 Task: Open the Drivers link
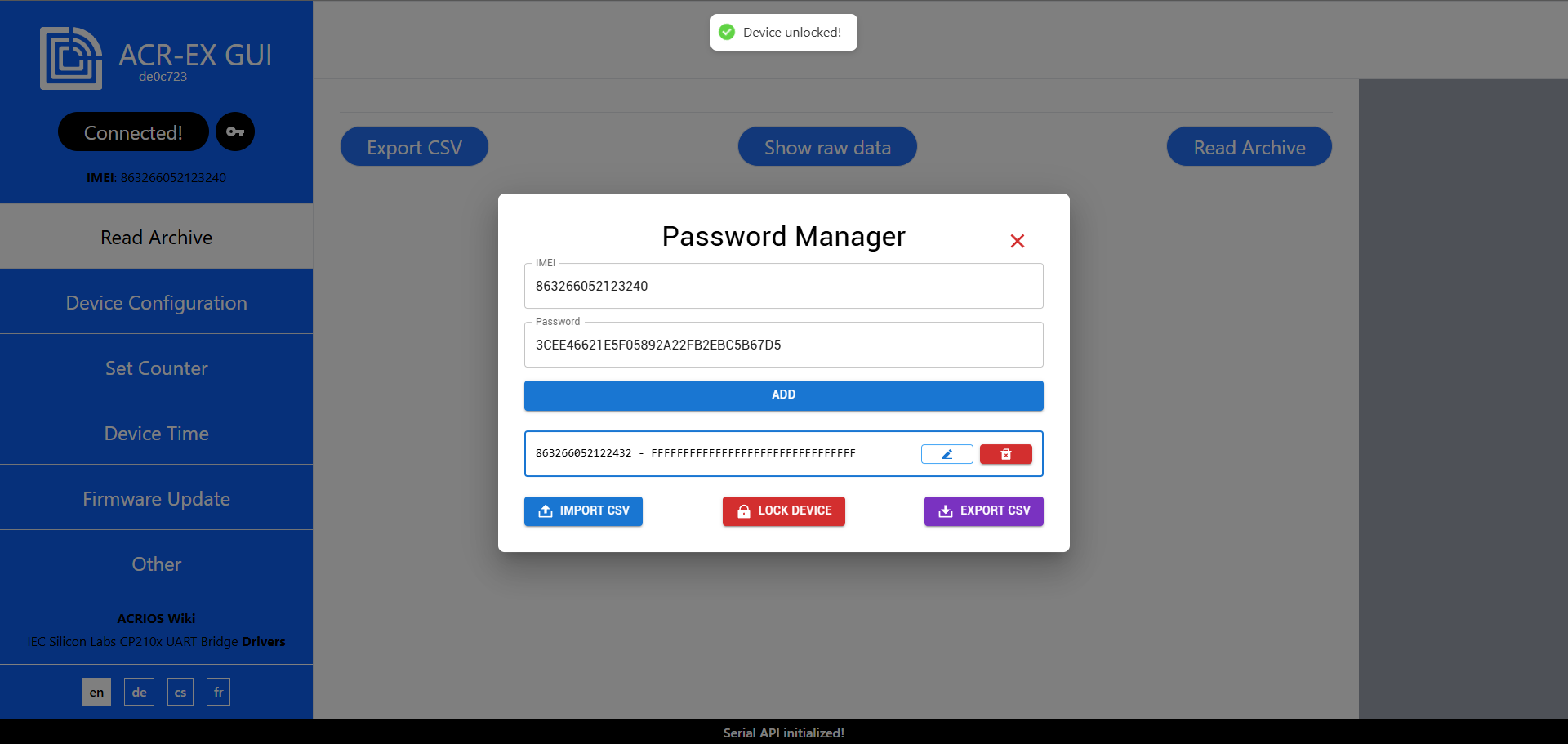pos(263,641)
